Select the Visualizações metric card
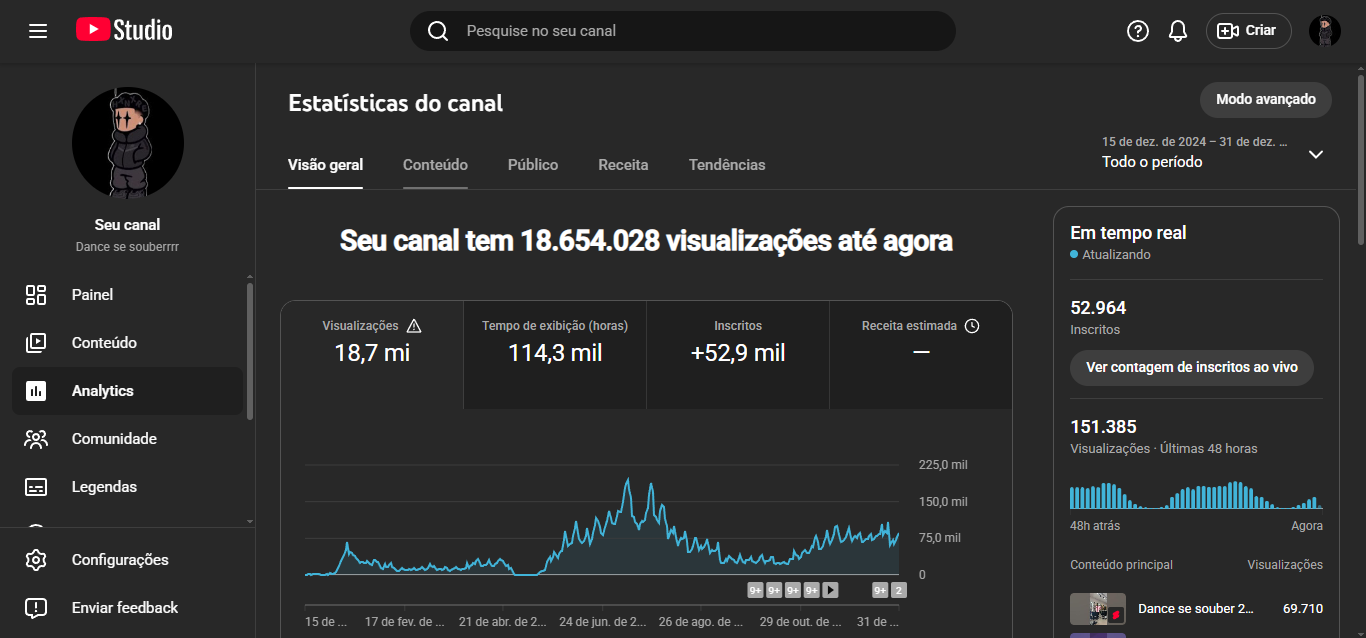This screenshot has height=638, width=1366. (x=372, y=354)
